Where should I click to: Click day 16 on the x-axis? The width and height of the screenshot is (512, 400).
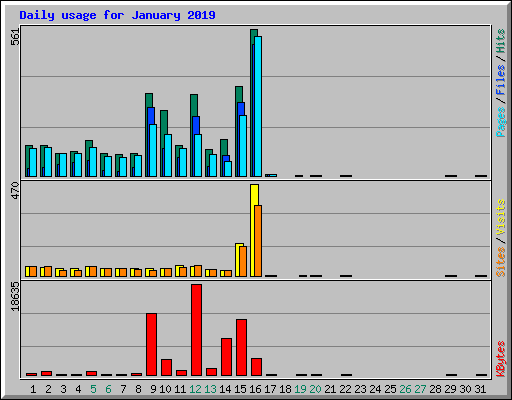[x=255, y=389]
